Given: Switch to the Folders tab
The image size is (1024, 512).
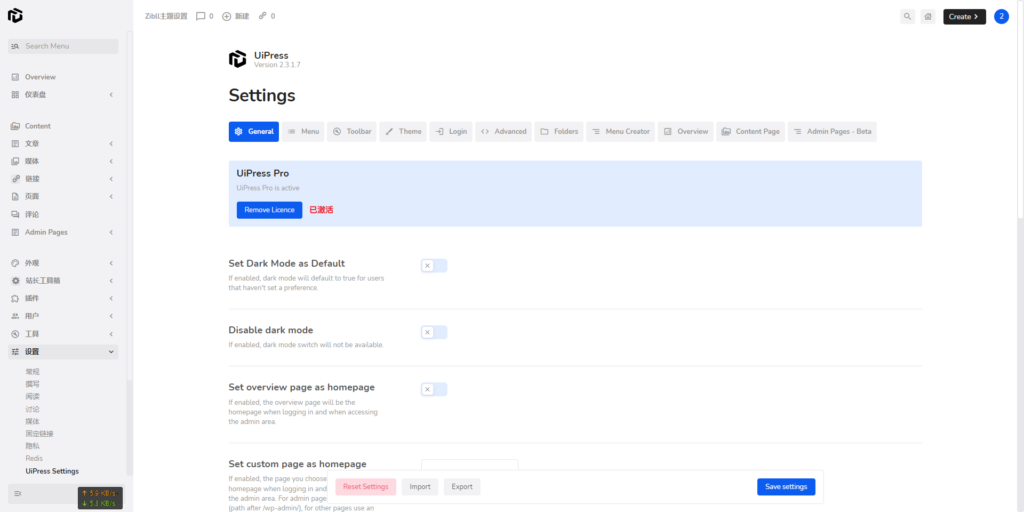Looking at the screenshot, I should 559,131.
